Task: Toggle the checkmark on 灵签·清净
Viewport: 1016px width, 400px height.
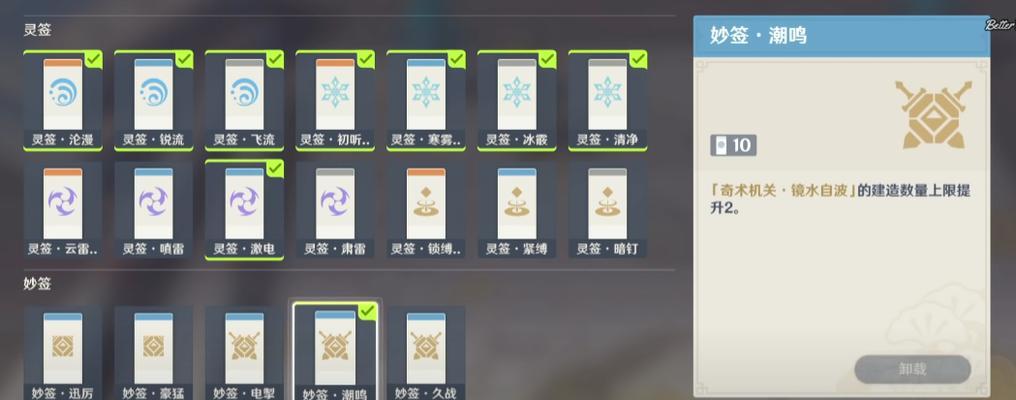Action: click(x=638, y=59)
